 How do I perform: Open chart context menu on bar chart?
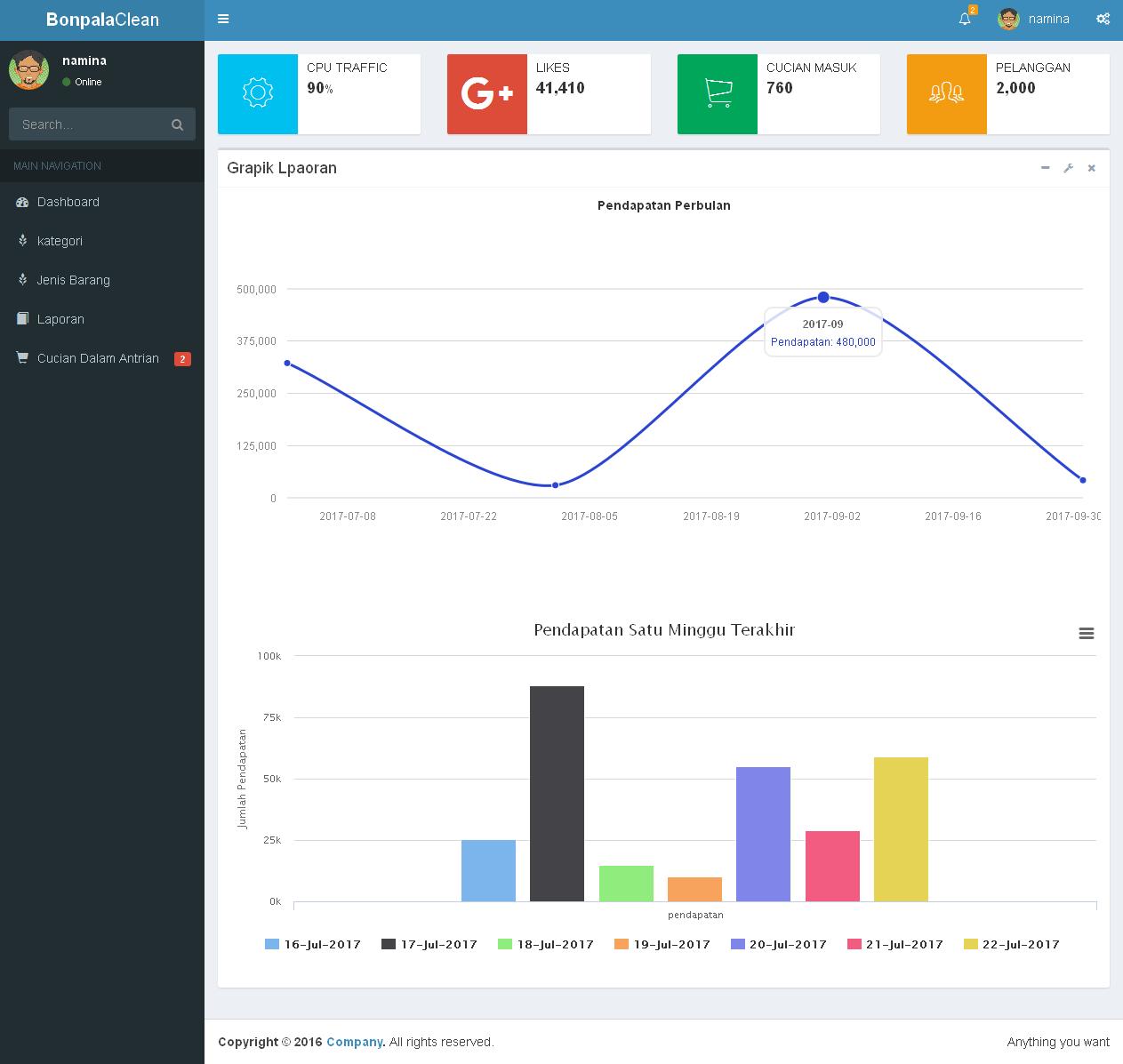[x=1087, y=634]
